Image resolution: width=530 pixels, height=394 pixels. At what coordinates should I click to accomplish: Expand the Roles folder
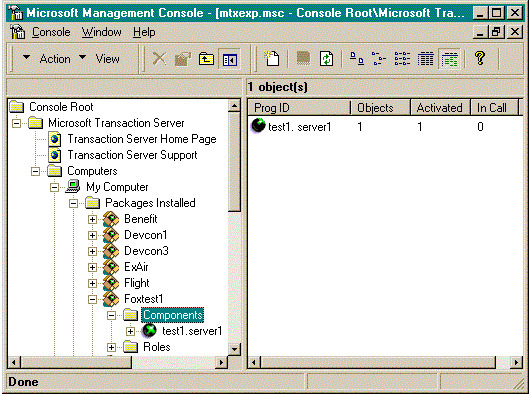[111, 347]
